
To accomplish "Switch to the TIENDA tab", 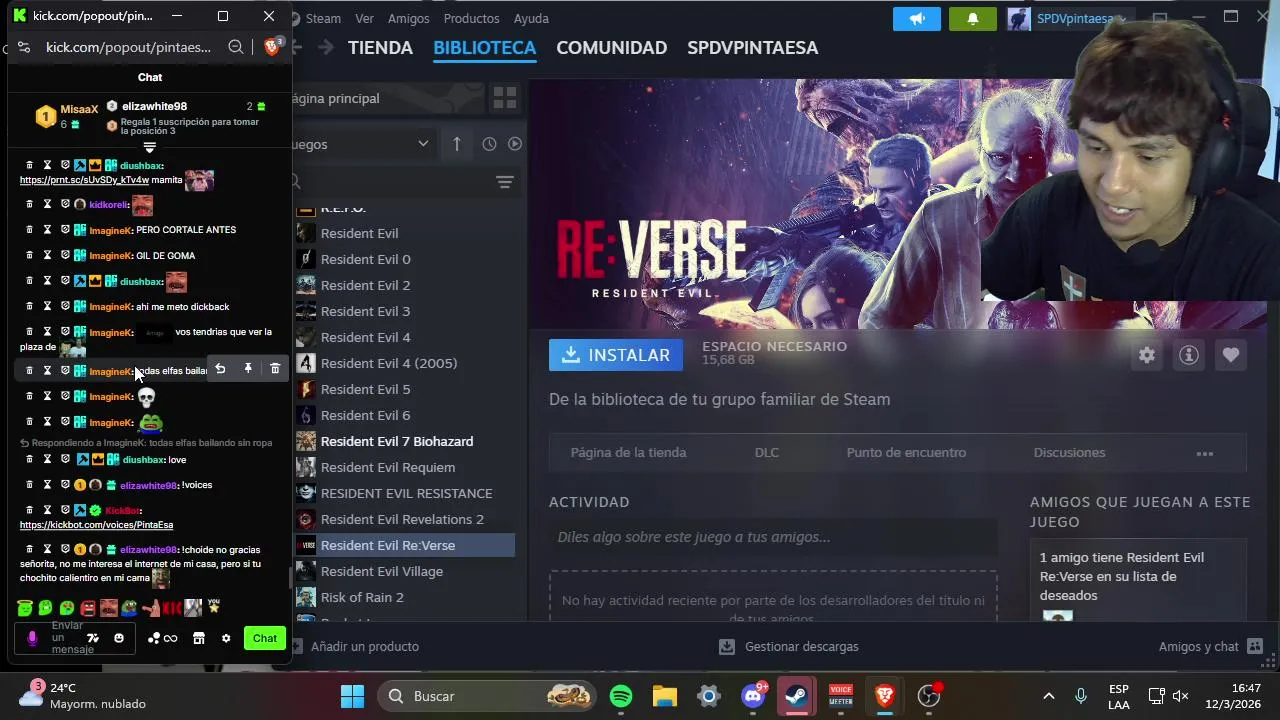I will [380, 47].
